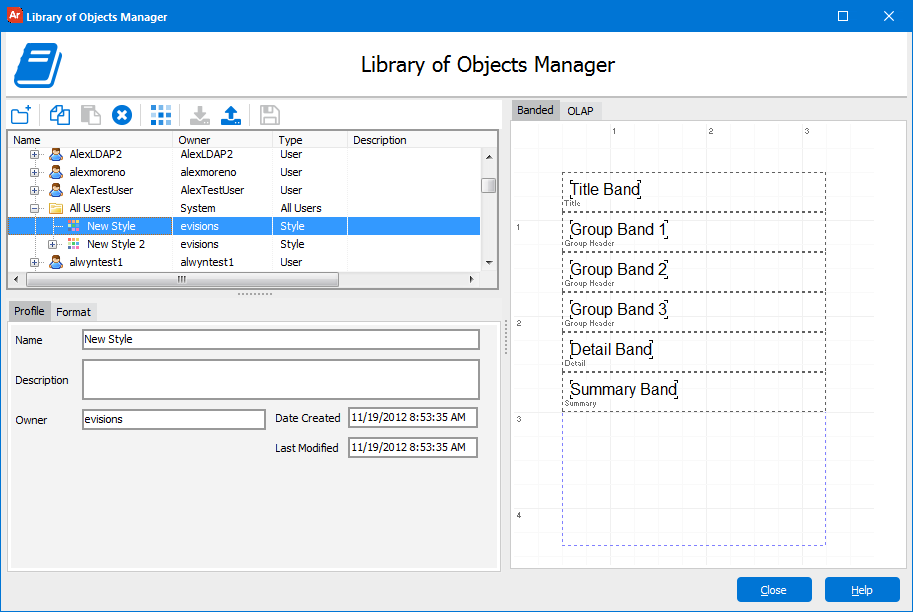Click the horizontal scrollbar thumb under tree
Image resolution: width=913 pixels, height=612 pixels.
click(182, 280)
